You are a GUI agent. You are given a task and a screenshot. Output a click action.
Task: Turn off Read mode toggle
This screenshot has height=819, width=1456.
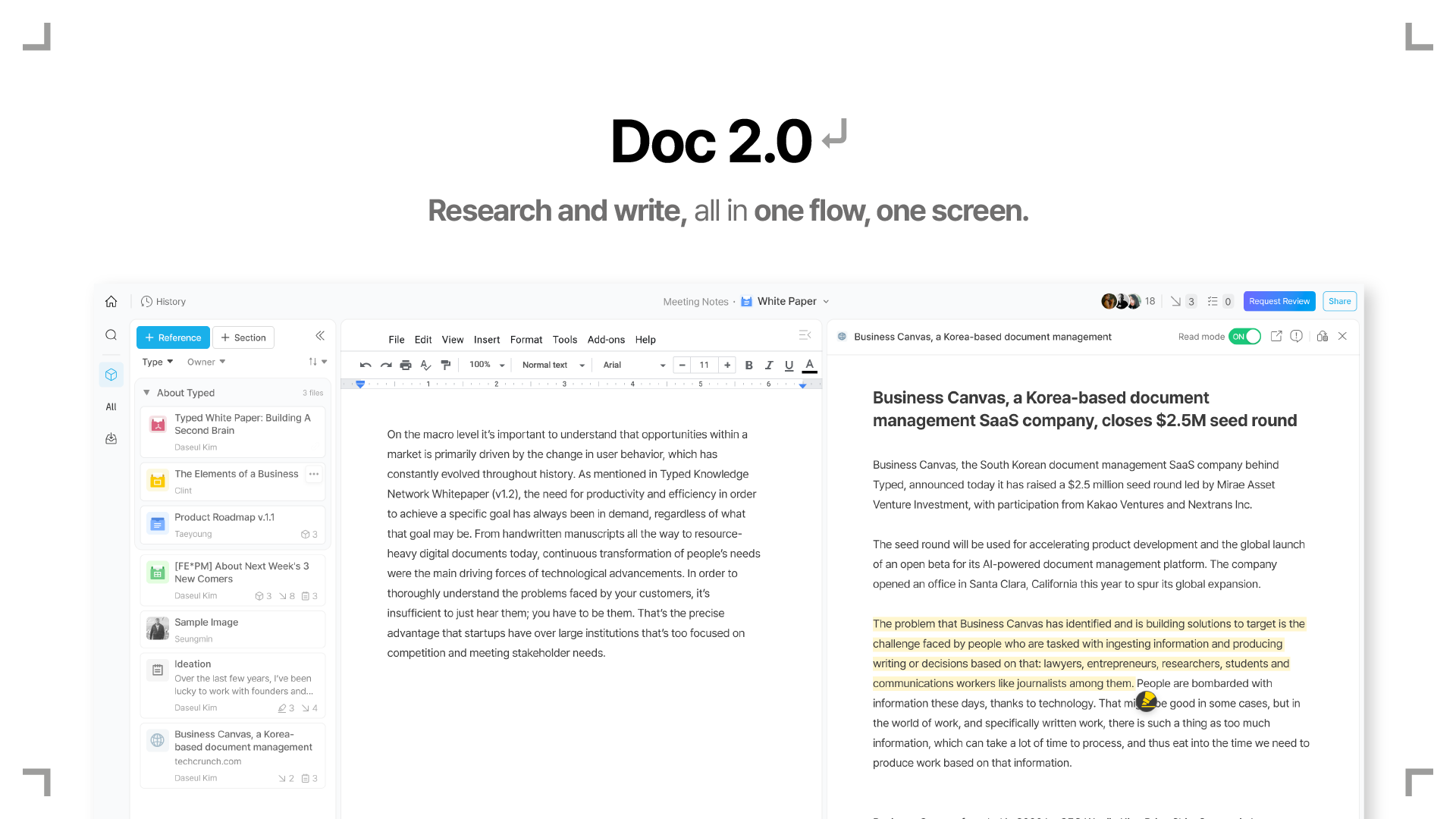pos(1244,336)
